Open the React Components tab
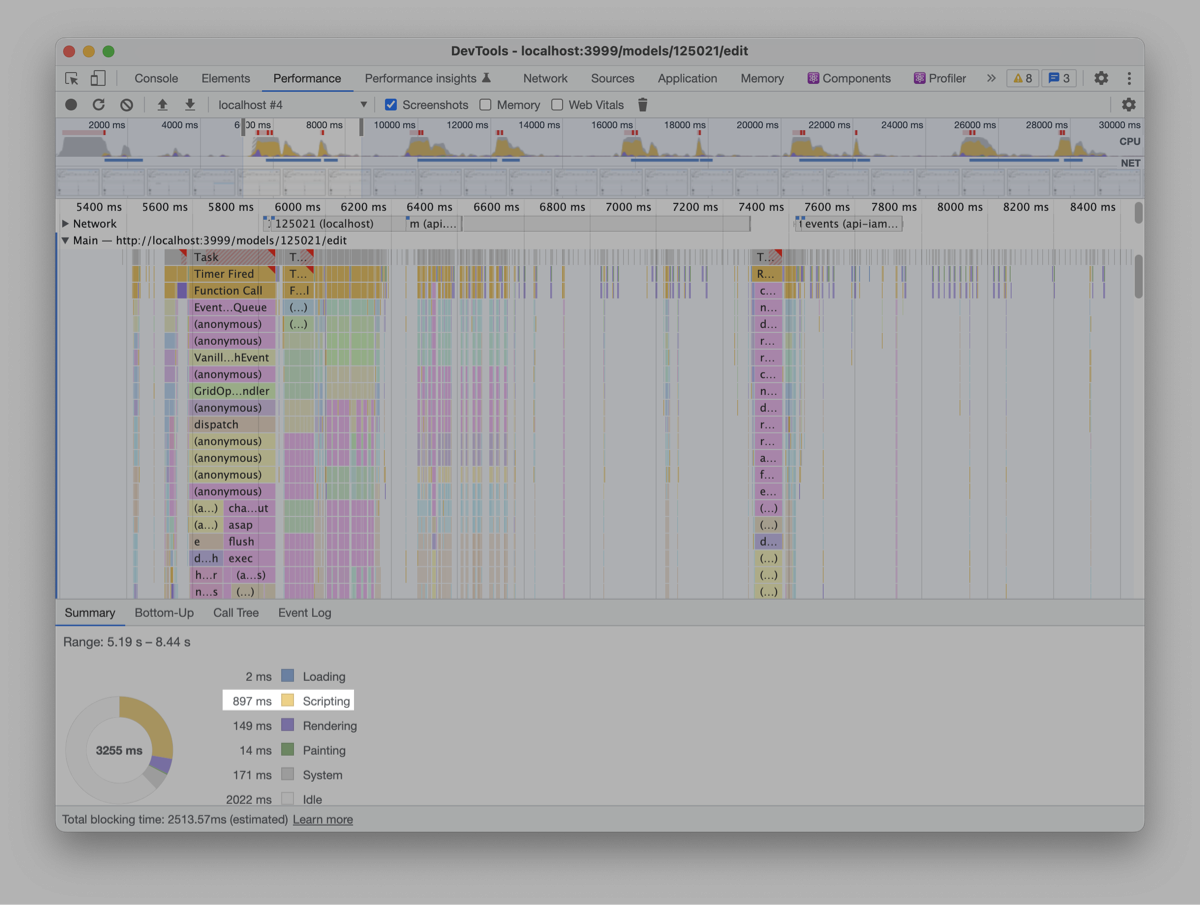 coord(849,78)
